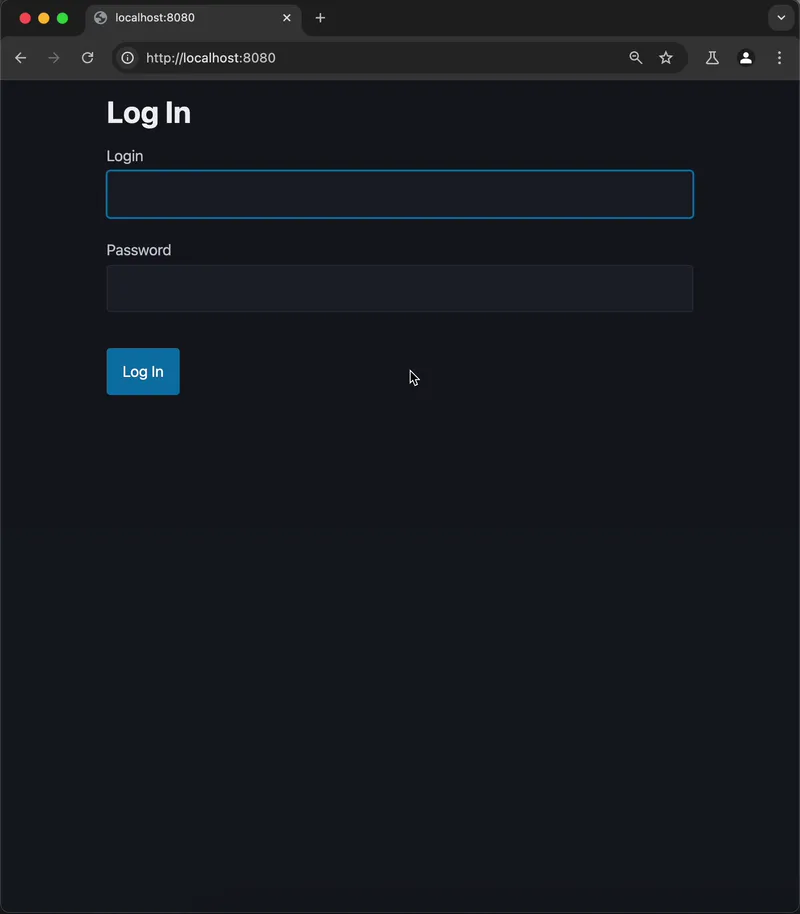Click the favicon on the localhost:8080 tab
800x914 pixels.
click(97, 17)
